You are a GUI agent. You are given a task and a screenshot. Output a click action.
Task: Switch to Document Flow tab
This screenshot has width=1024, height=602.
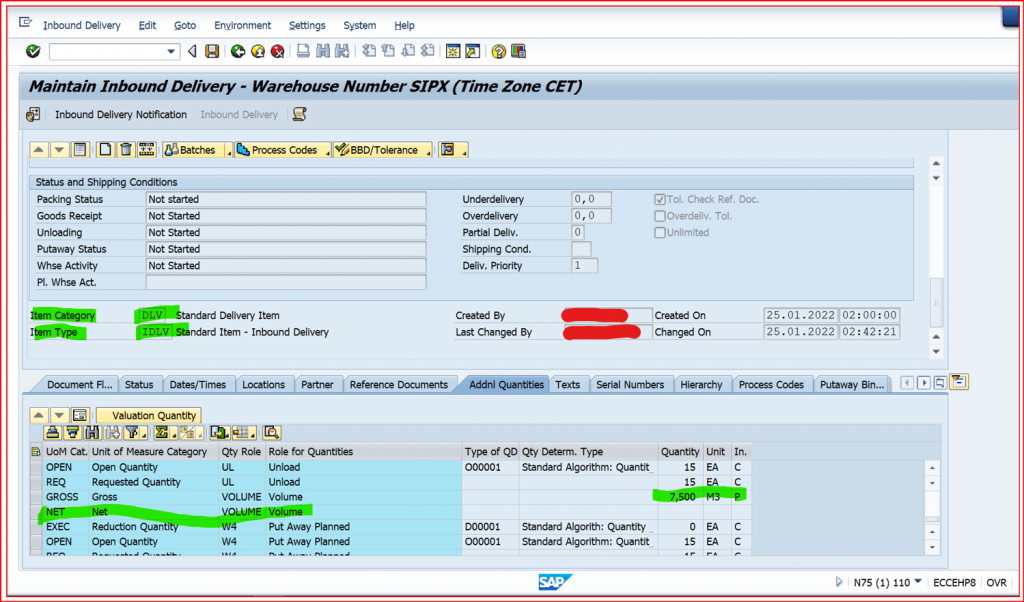[x=79, y=385]
